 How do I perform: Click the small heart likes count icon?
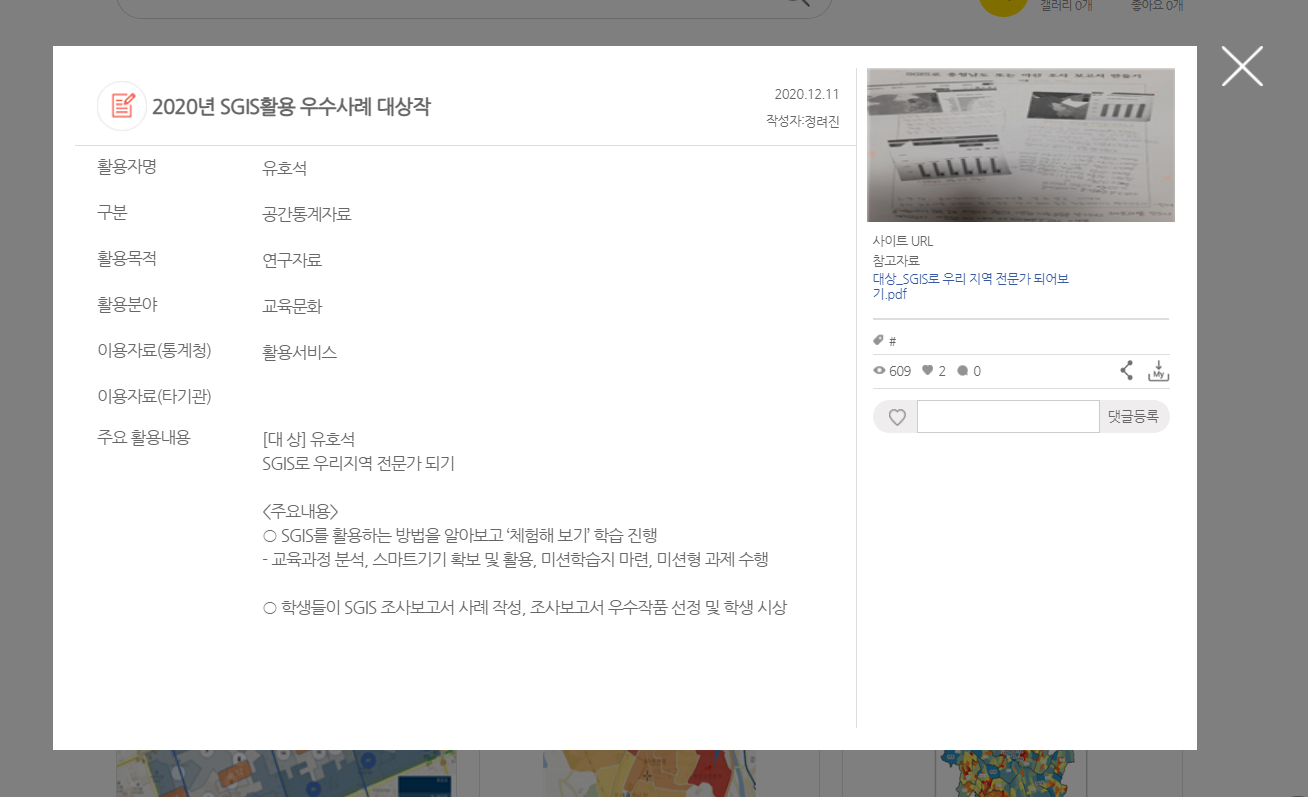click(927, 370)
